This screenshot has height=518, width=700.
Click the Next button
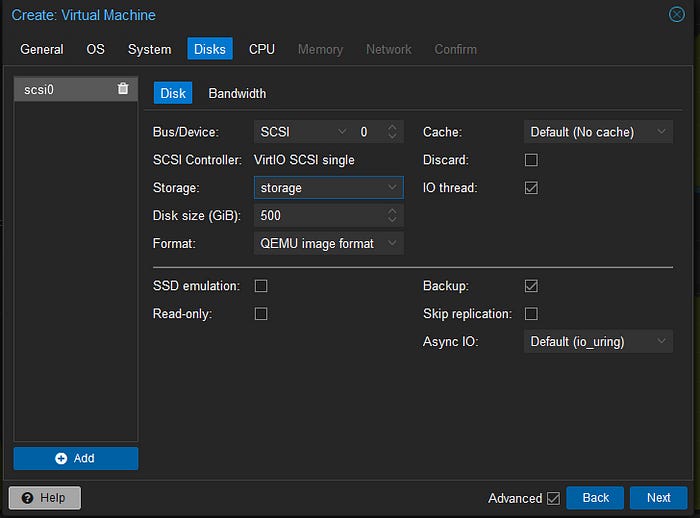pyautogui.click(x=658, y=497)
